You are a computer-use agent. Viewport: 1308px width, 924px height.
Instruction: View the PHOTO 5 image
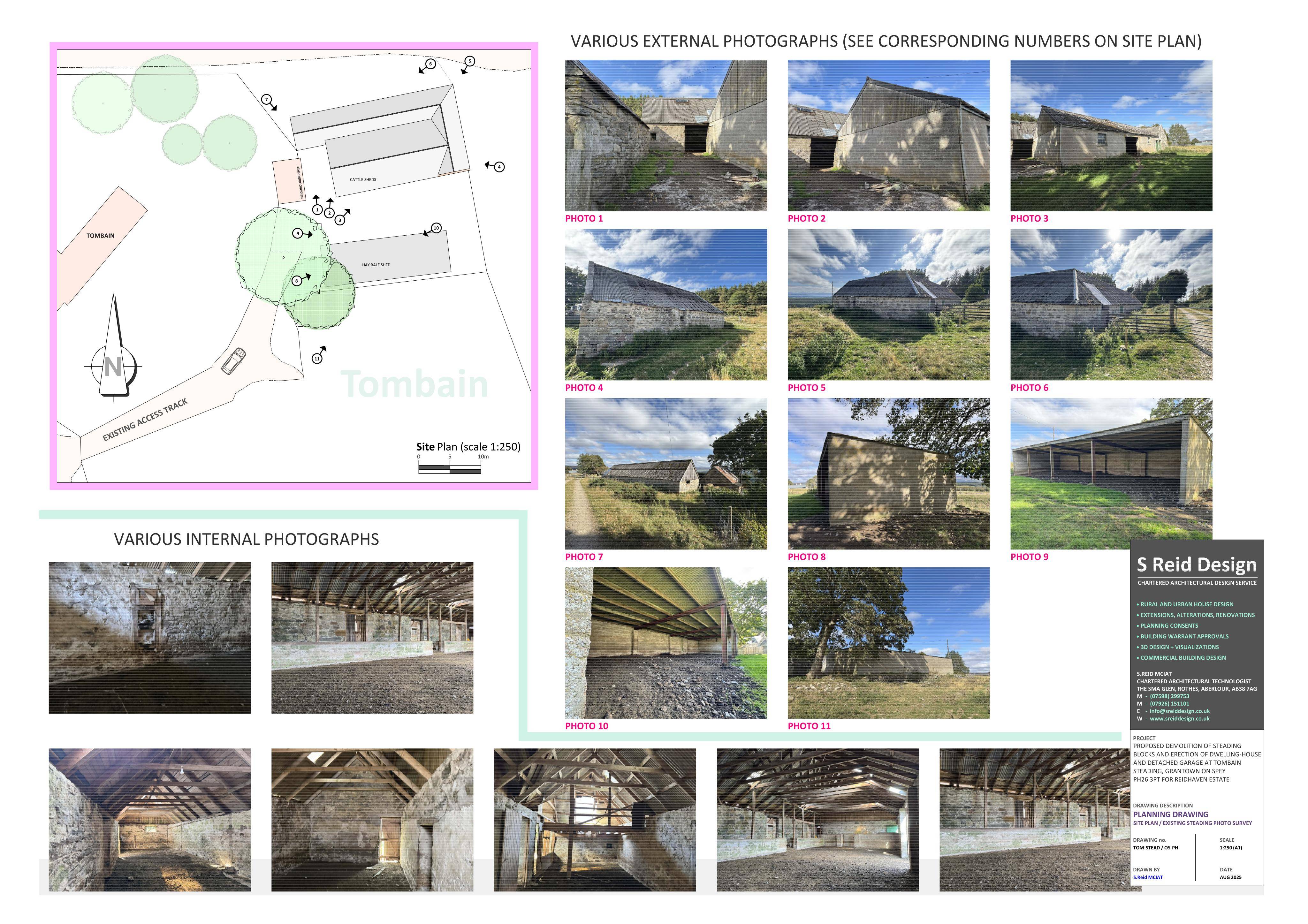[889, 305]
